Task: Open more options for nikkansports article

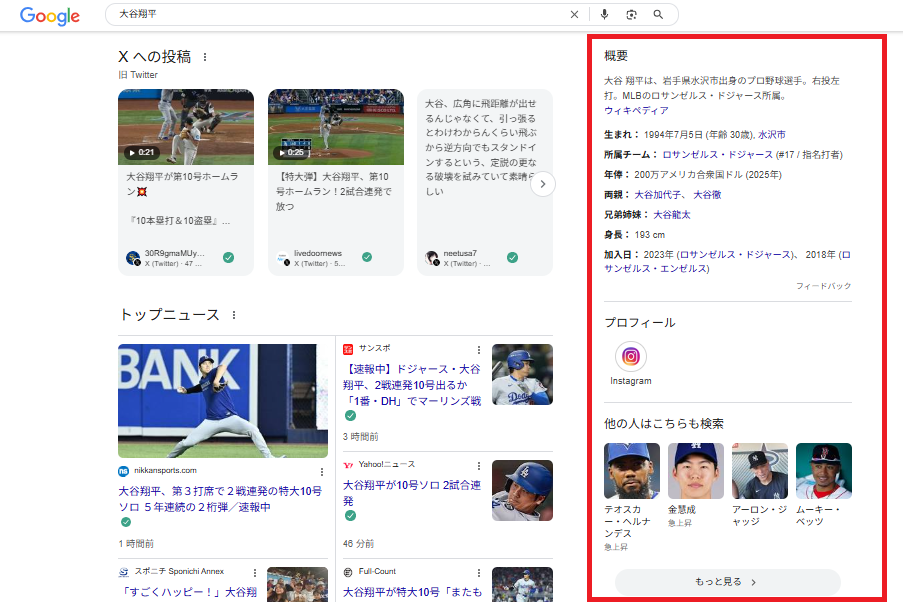Action: pyautogui.click(x=322, y=472)
